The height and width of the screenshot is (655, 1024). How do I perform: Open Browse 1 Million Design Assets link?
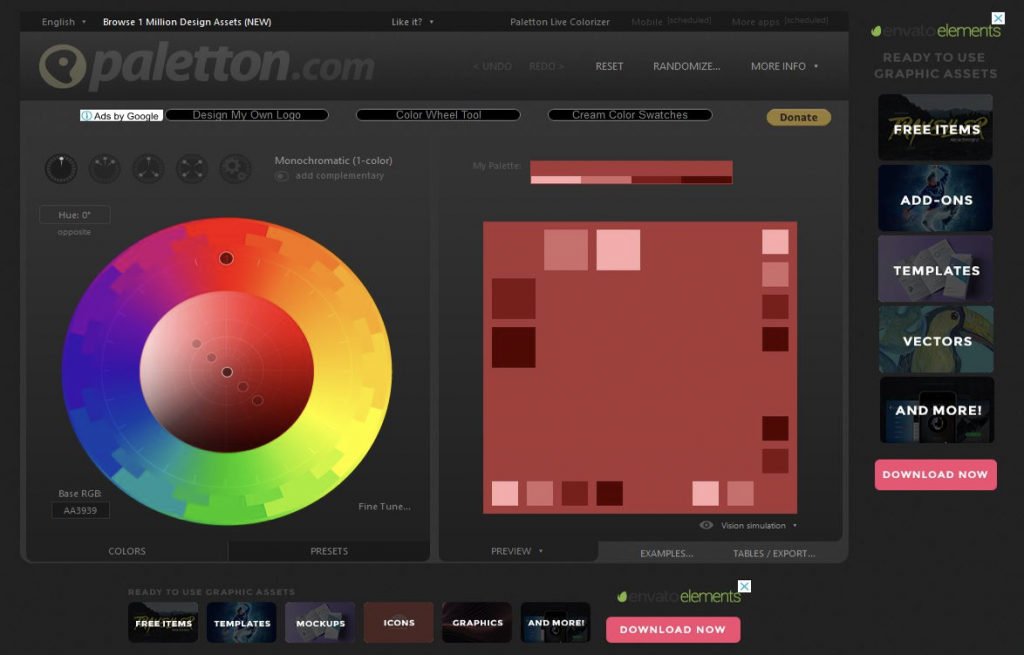187,22
